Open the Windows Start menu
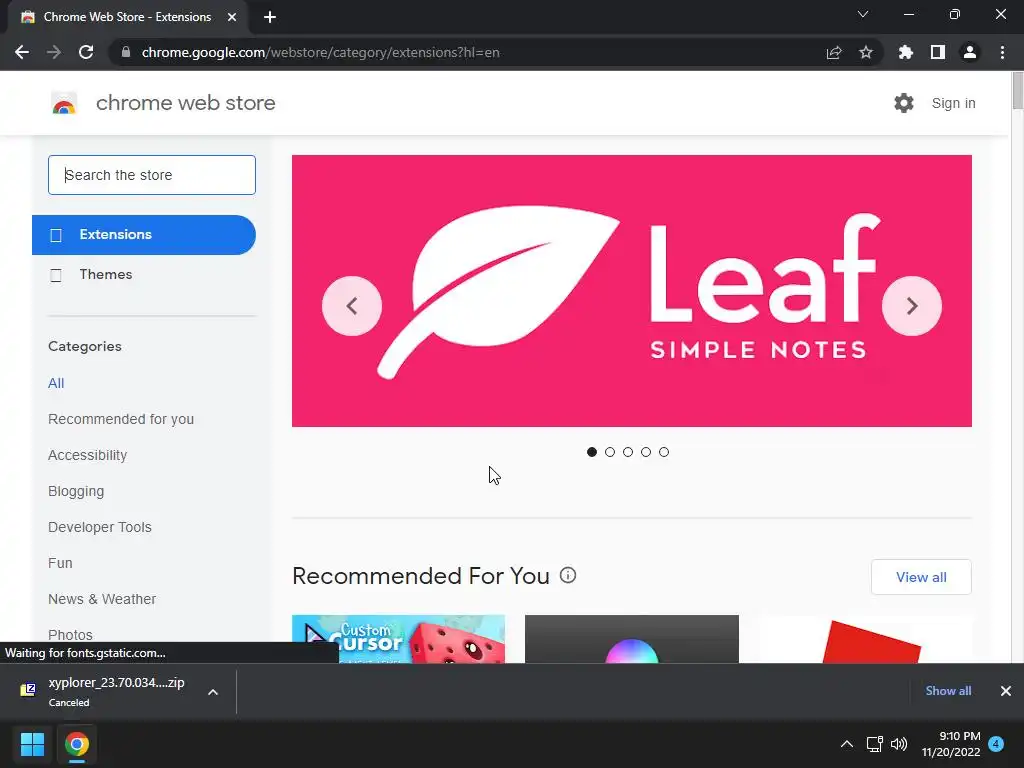 click(x=32, y=744)
